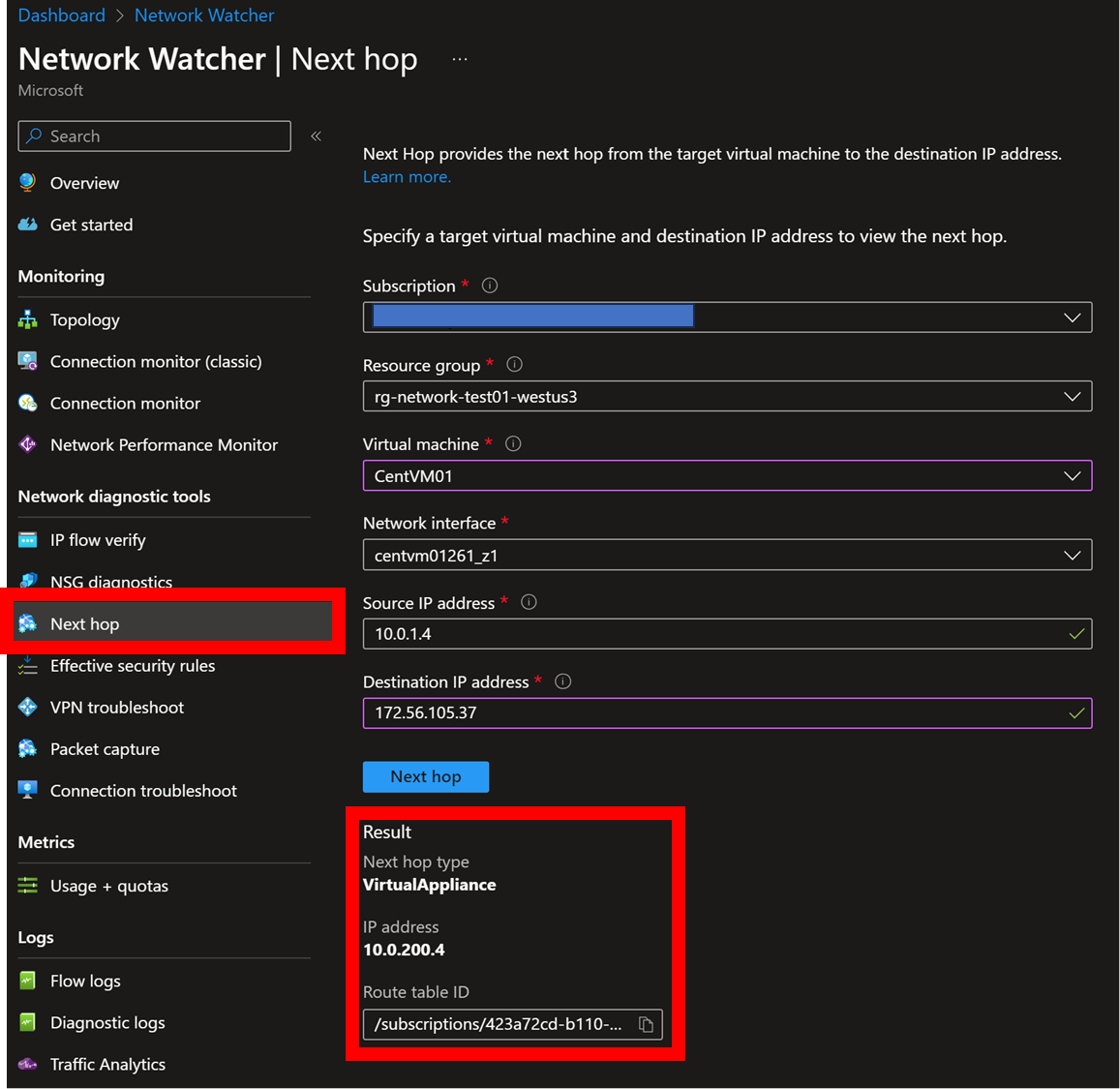Open the Traffic Analytics icon
Screen dimensions: 1120x1089
27,1064
